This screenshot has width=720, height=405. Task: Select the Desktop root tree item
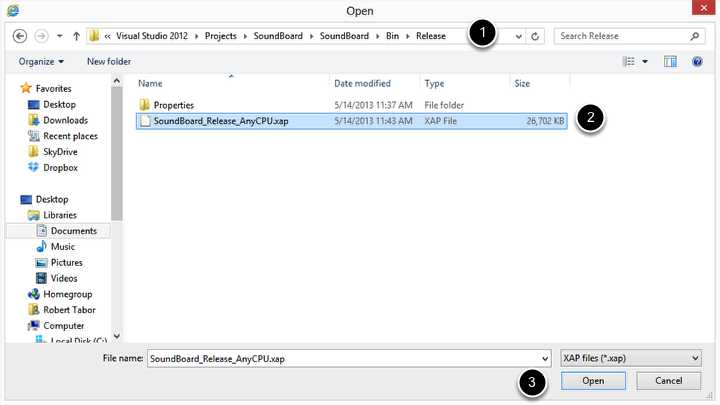(52, 200)
